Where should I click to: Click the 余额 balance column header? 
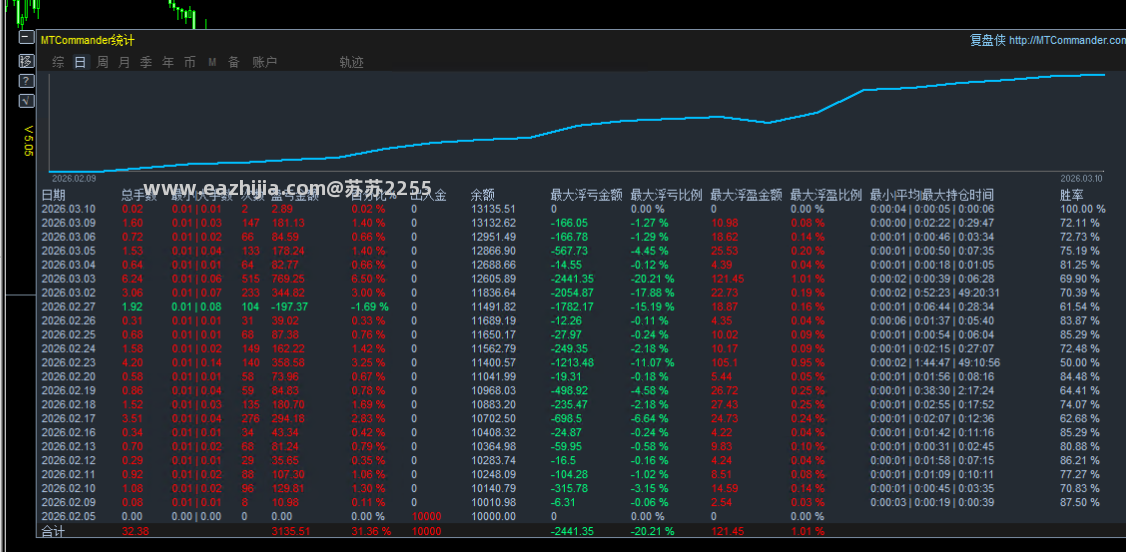click(x=483, y=195)
